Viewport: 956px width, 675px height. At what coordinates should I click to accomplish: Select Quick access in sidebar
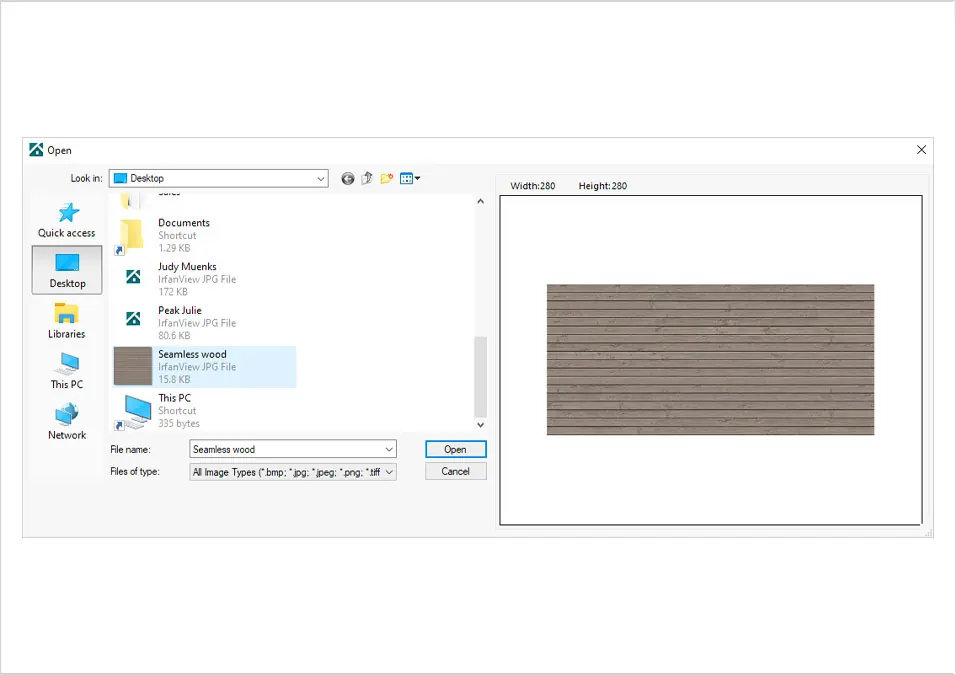click(66, 221)
